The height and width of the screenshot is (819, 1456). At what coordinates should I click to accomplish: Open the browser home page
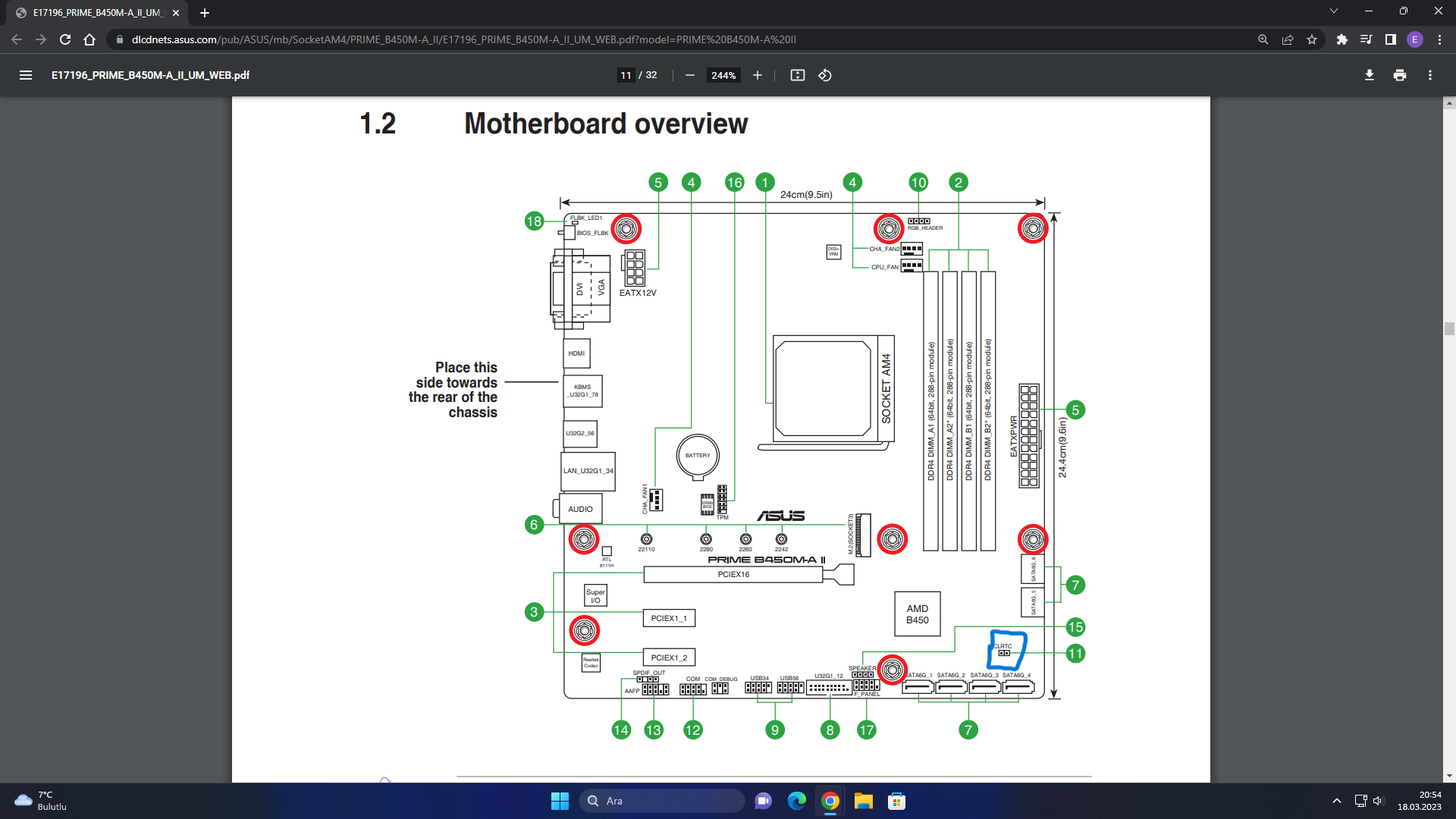coord(89,39)
